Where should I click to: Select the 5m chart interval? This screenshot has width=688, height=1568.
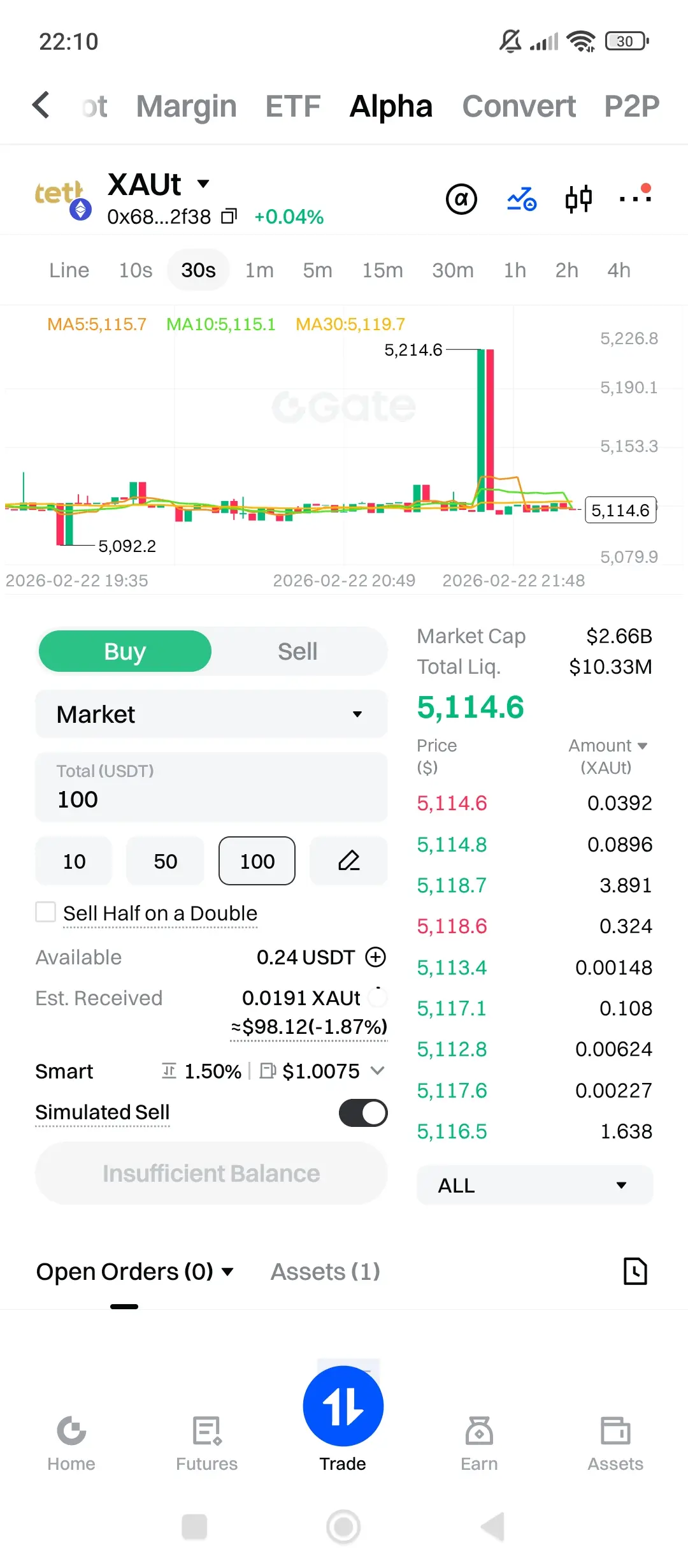pos(318,270)
